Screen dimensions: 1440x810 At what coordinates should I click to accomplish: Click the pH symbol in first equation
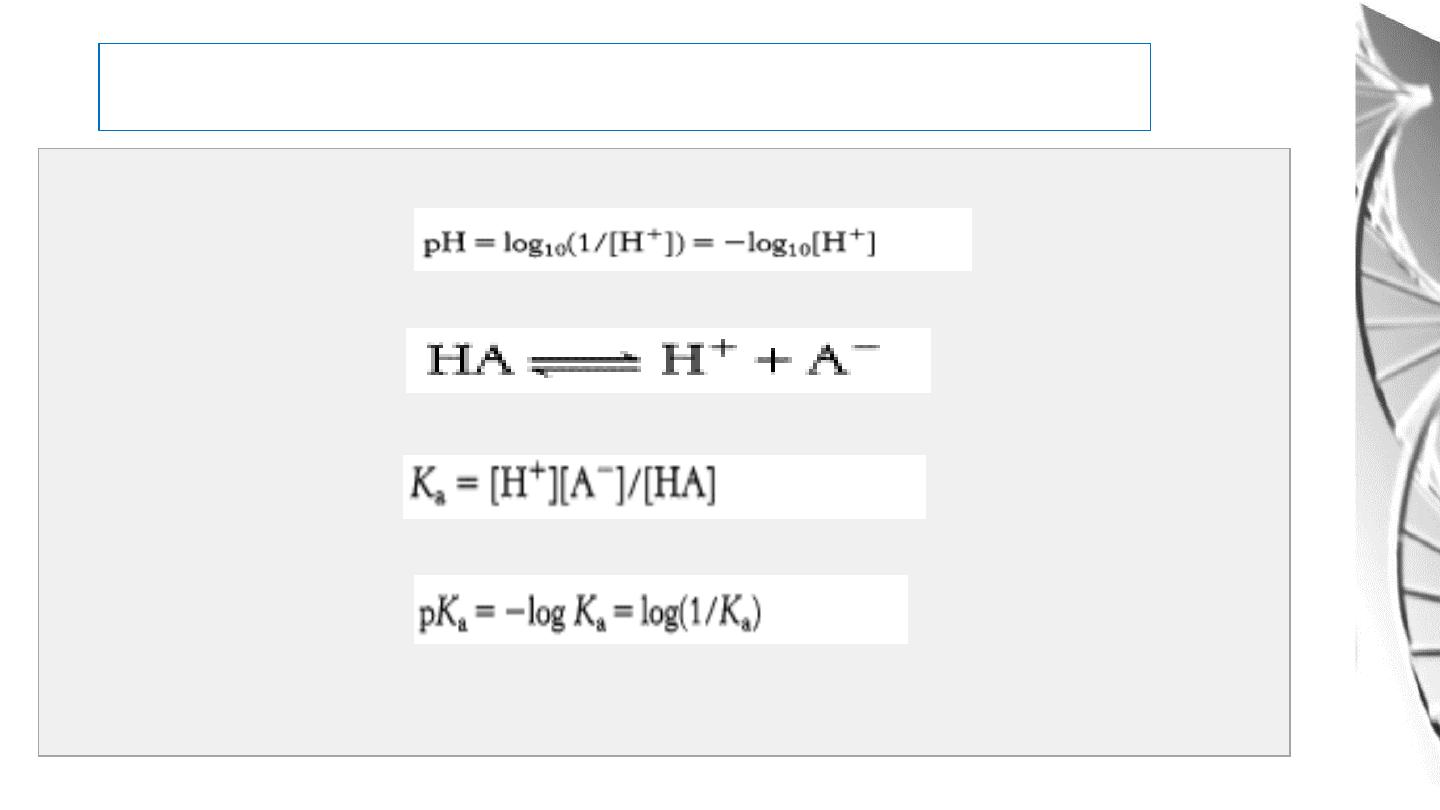click(x=439, y=247)
